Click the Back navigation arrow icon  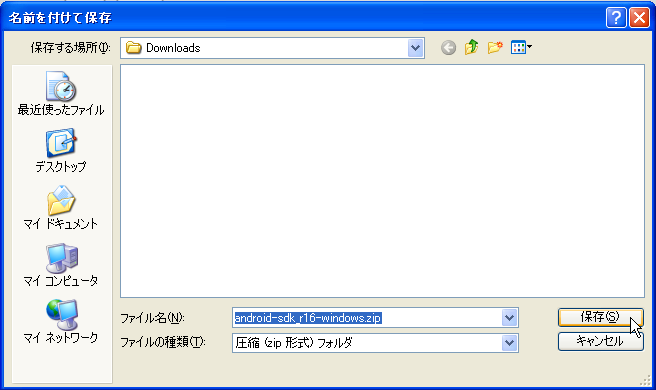[448, 48]
